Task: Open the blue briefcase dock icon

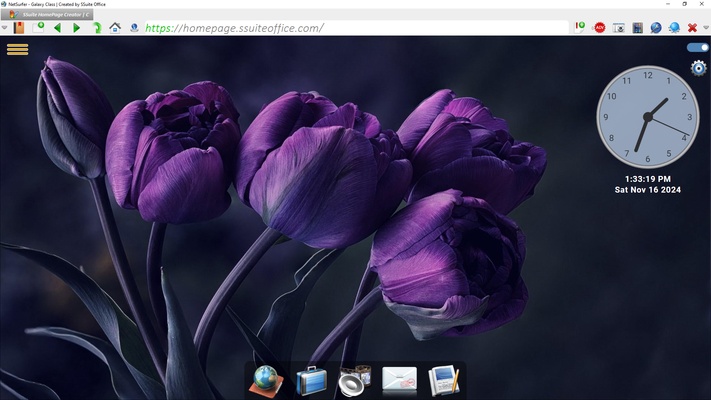Action: click(x=311, y=381)
